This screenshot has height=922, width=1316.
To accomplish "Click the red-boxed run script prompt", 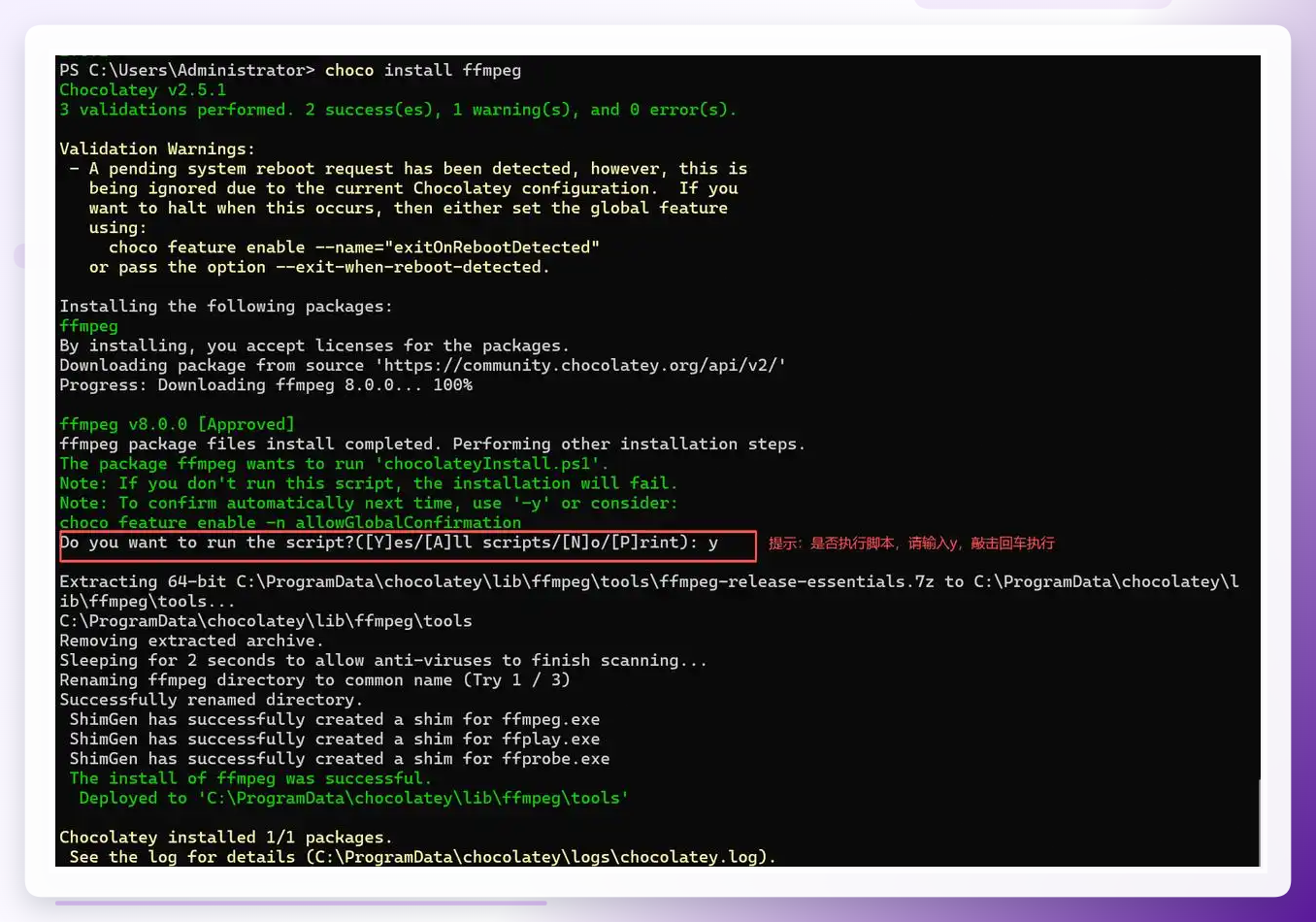I will (x=408, y=545).
